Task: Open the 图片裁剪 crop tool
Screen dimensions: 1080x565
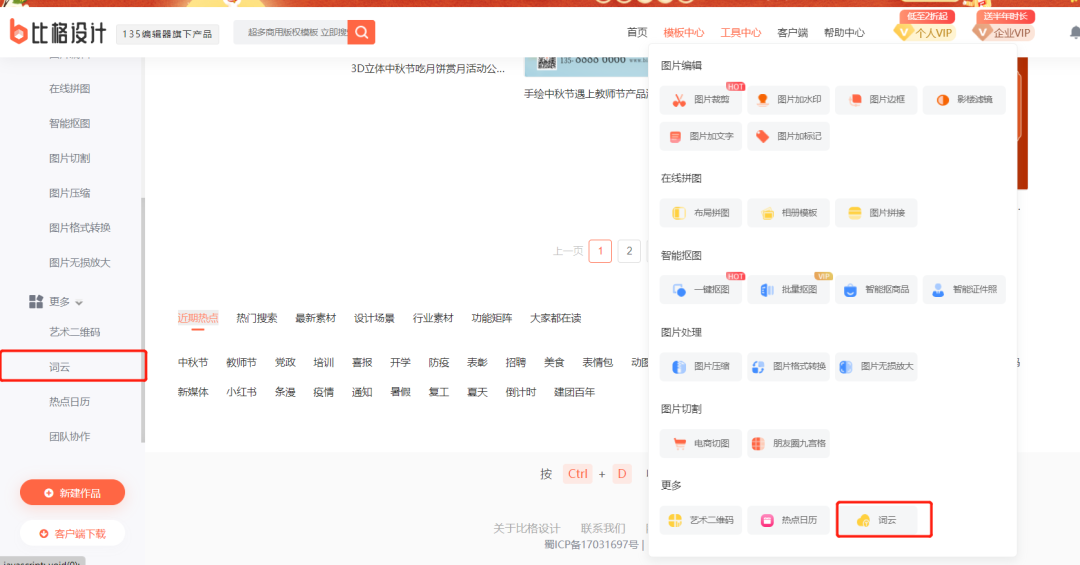Action: tap(701, 100)
